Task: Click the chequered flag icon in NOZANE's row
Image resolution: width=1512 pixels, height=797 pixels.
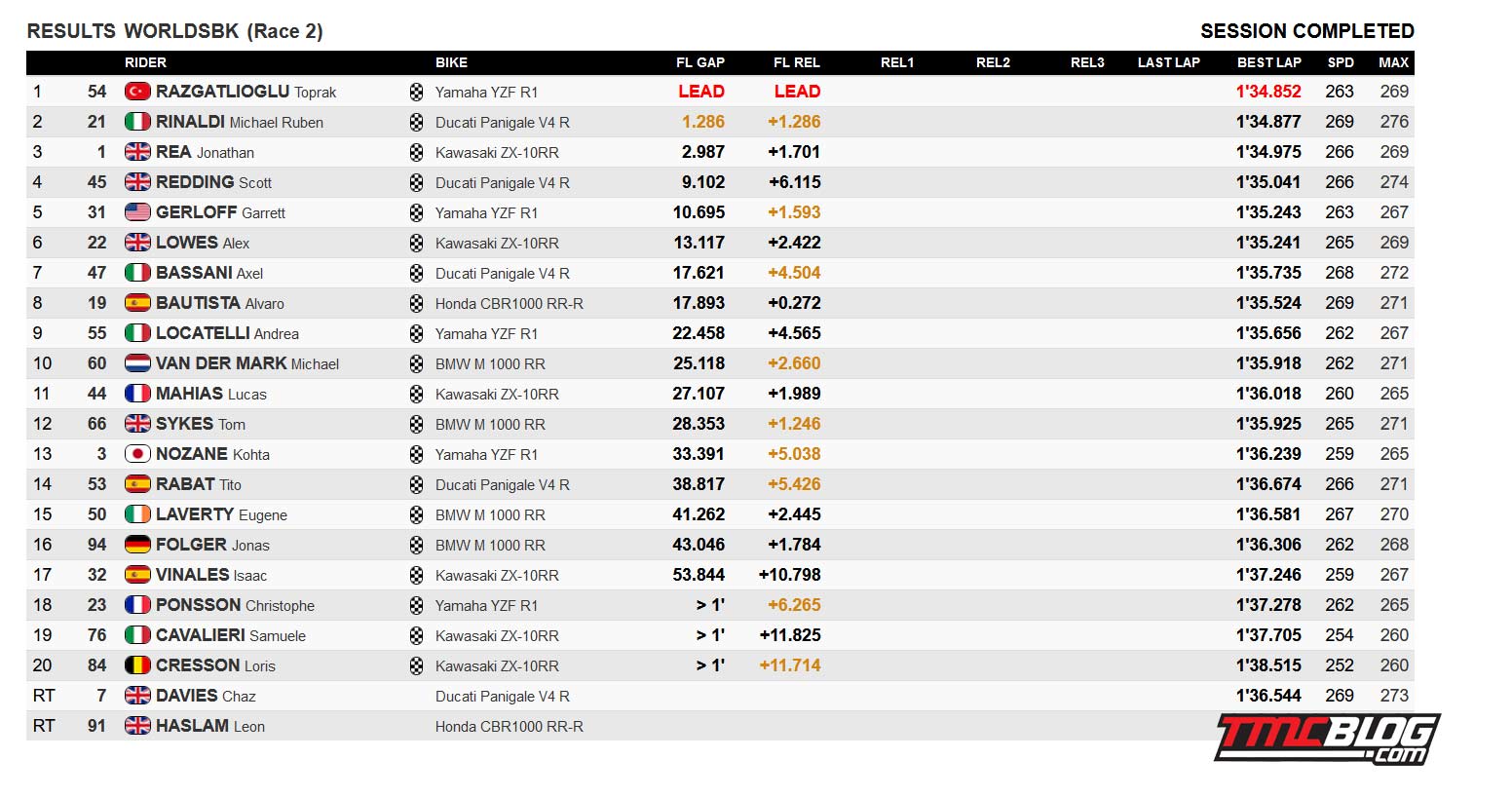Action: coord(417,454)
